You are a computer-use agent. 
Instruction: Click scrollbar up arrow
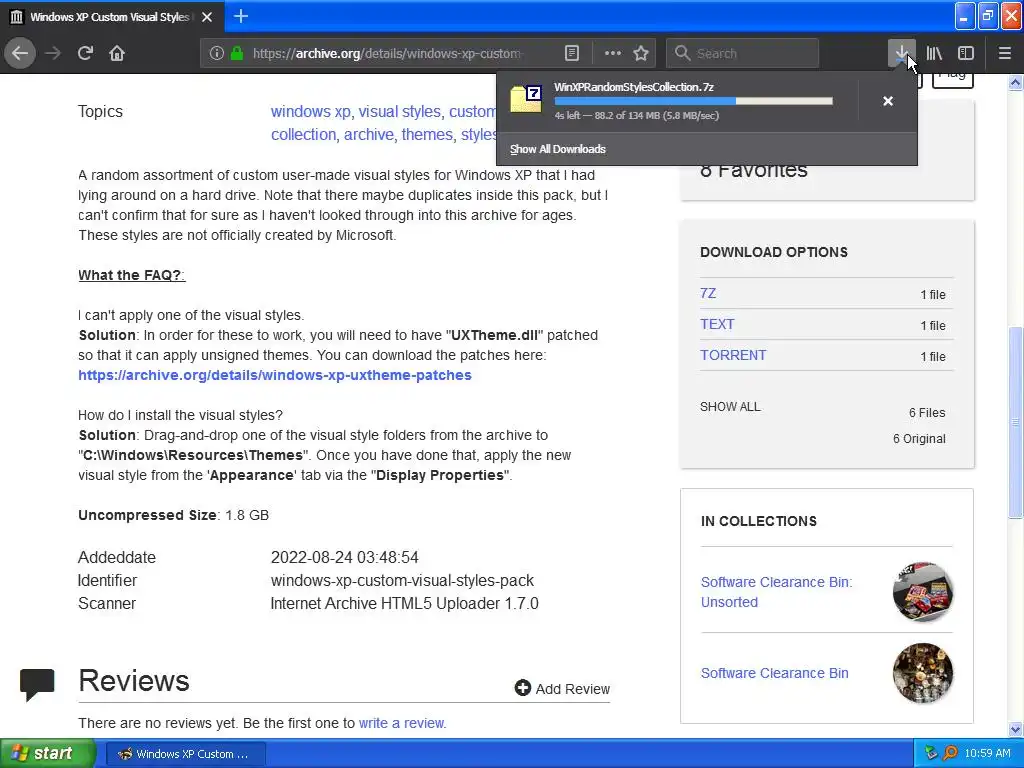[1016, 82]
